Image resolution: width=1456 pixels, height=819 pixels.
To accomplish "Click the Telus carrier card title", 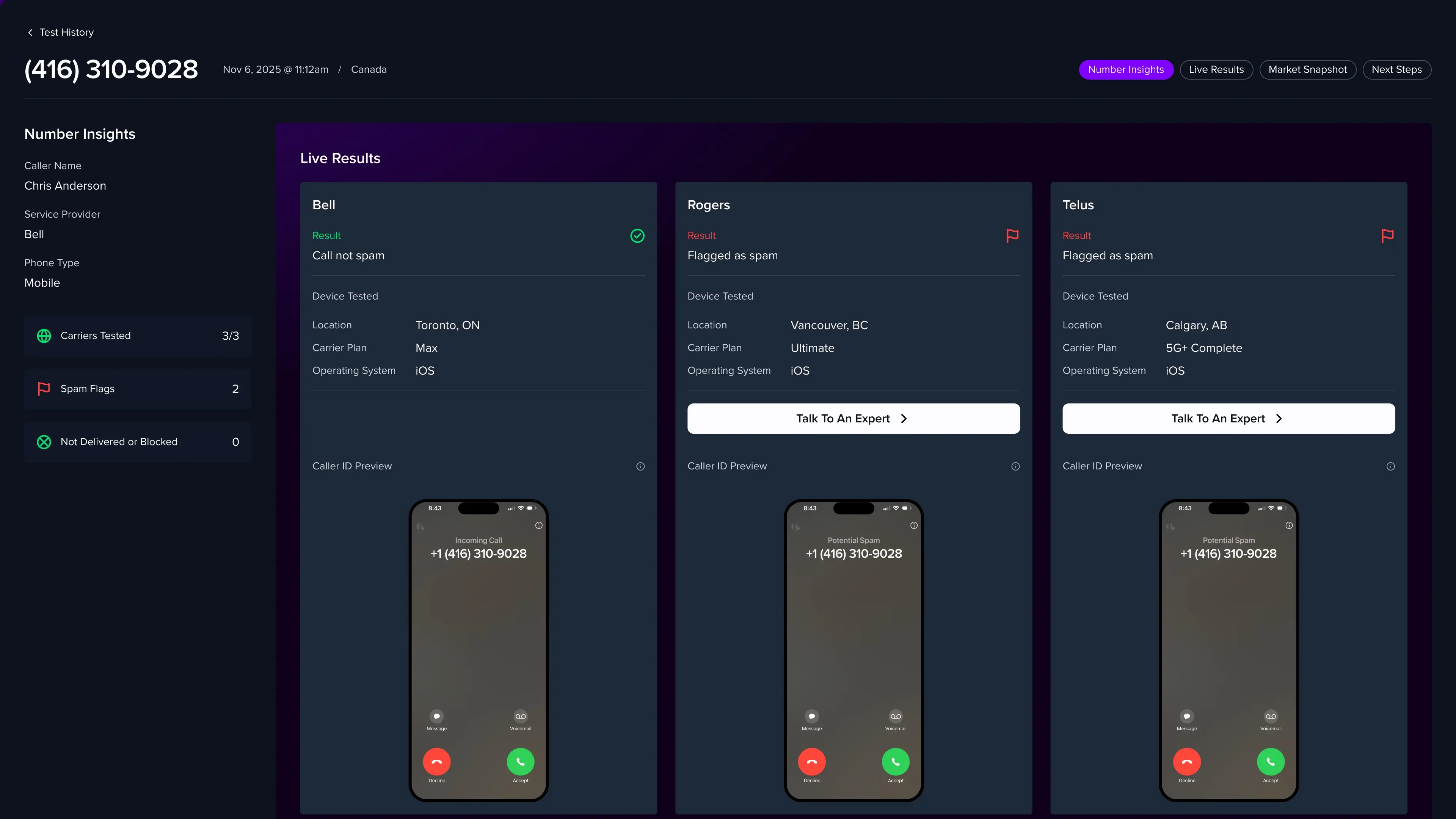I will tap(1078, 205).
